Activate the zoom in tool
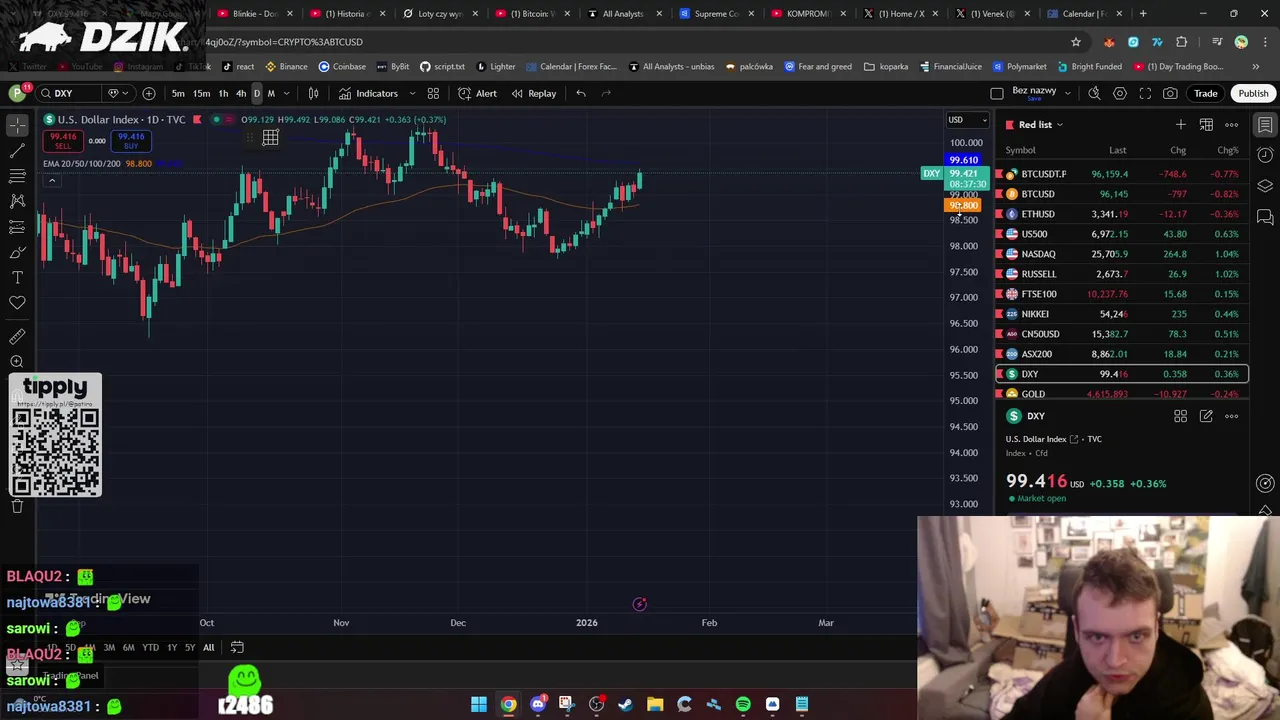The width and height of the screenshot is (1280, 720). [17, 362]
